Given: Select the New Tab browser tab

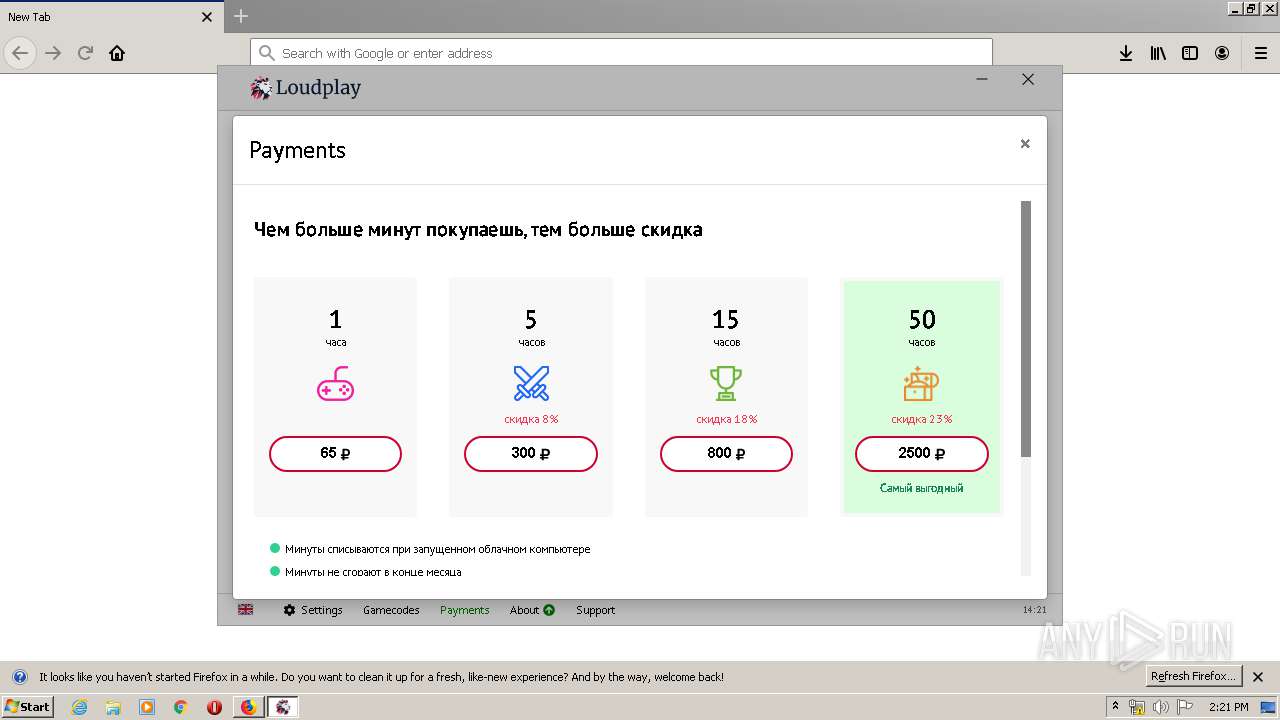Looking at the screenshot, I should coord(111,17).
